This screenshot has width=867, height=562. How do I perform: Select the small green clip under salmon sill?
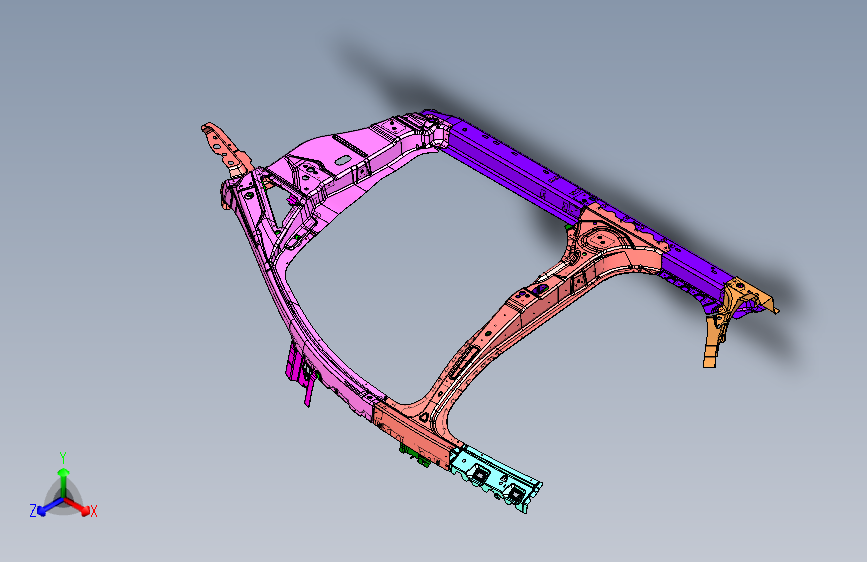pyautogui.click(x=415, y=454)
